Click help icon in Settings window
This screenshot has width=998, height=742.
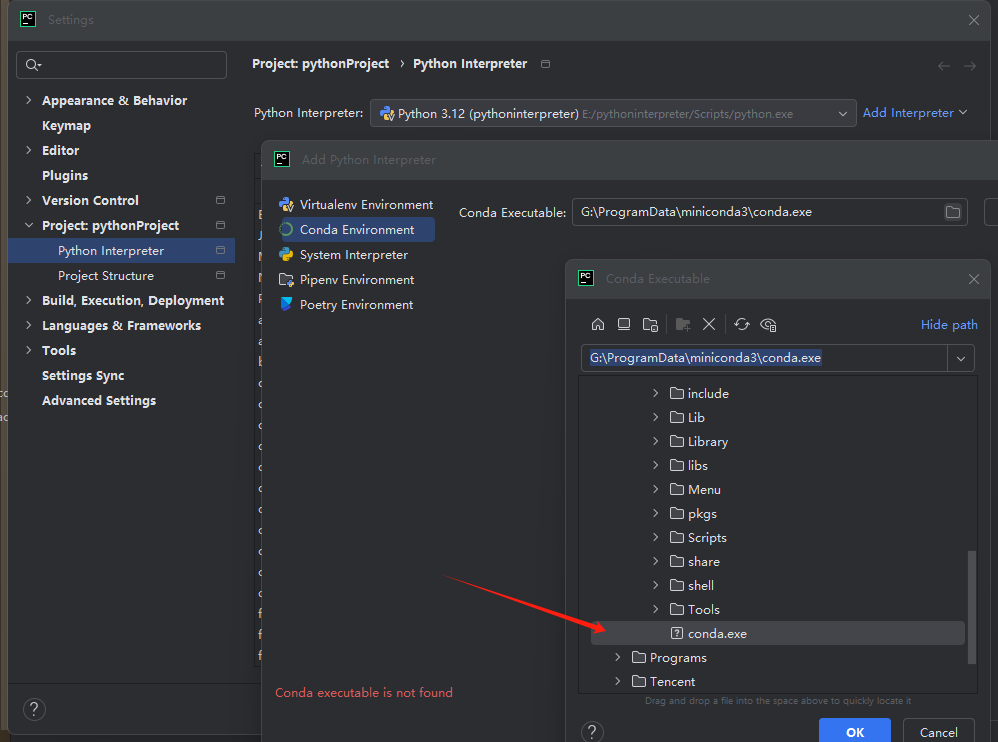[34, 710]
